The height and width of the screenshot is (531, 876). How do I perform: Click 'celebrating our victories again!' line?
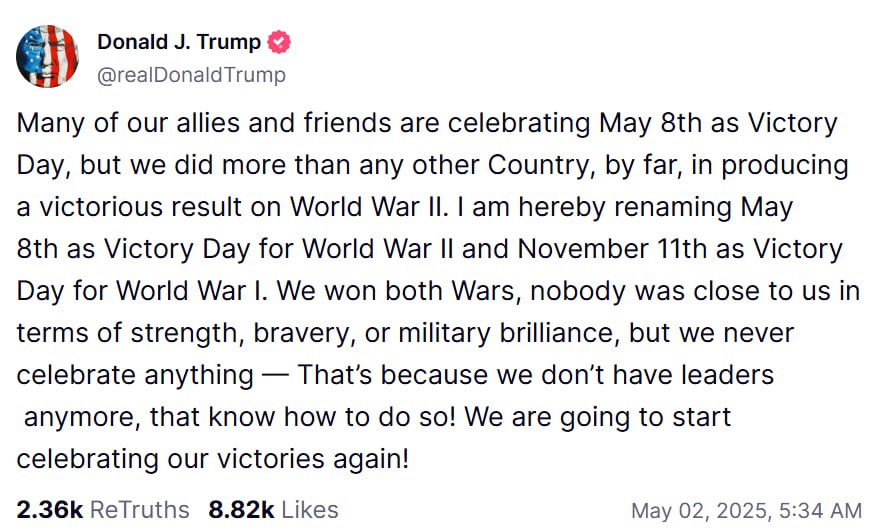[x=213, y=459]
